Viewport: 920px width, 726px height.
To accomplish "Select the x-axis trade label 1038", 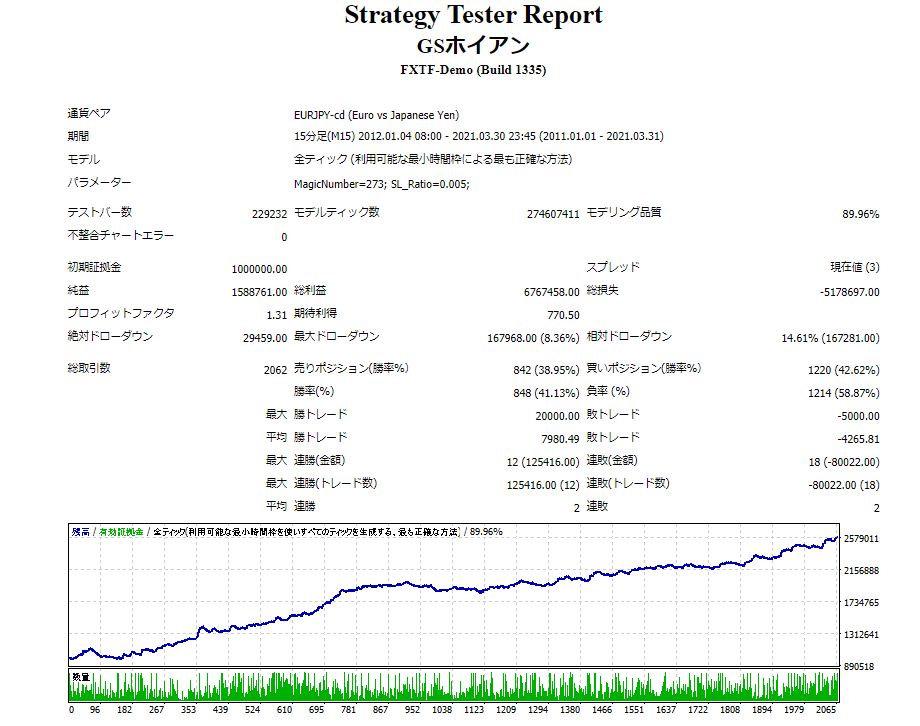I will pos(442,710).
